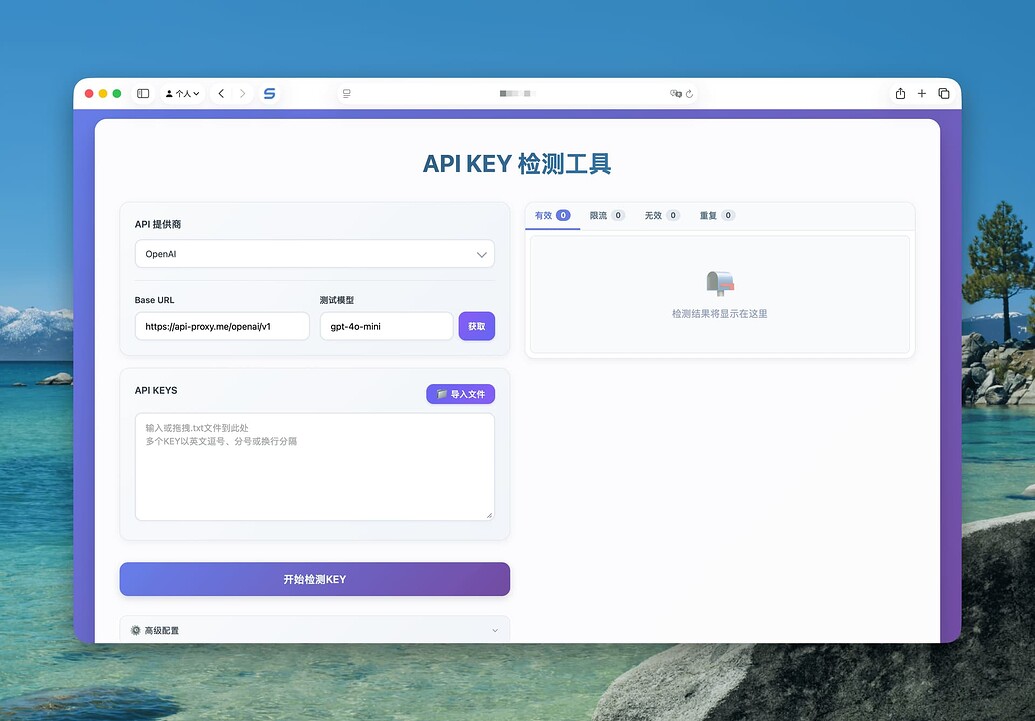Go forward with the forward arrow

(242, 94)
